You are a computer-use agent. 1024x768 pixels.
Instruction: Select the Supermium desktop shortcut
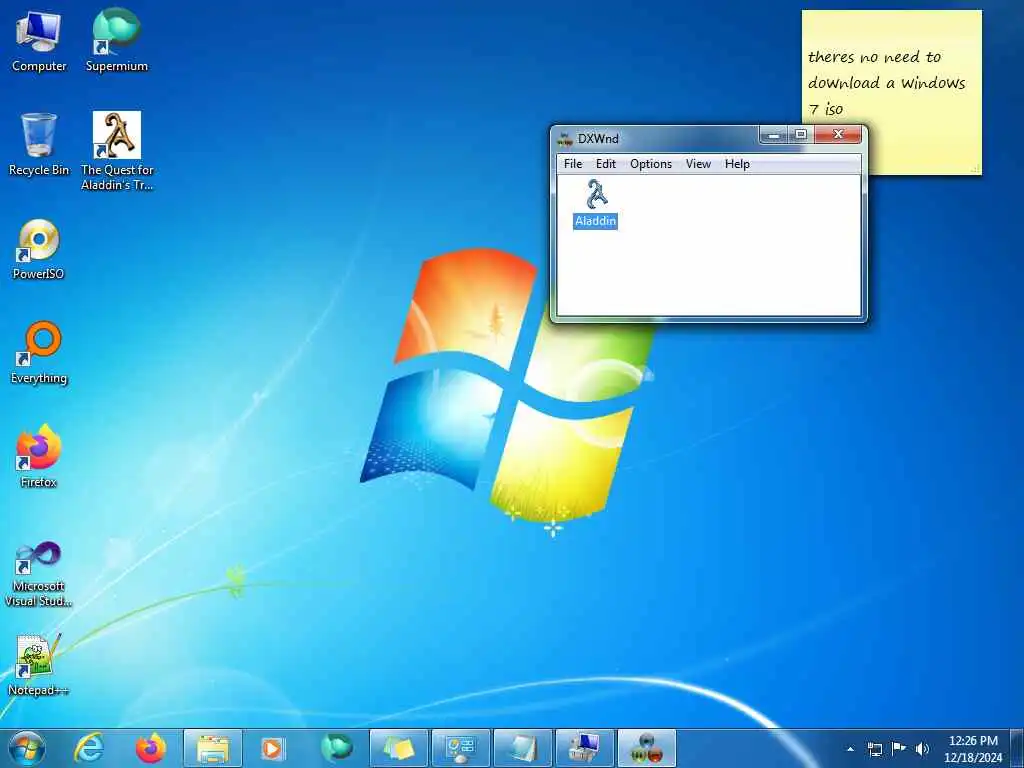[116, 42]
